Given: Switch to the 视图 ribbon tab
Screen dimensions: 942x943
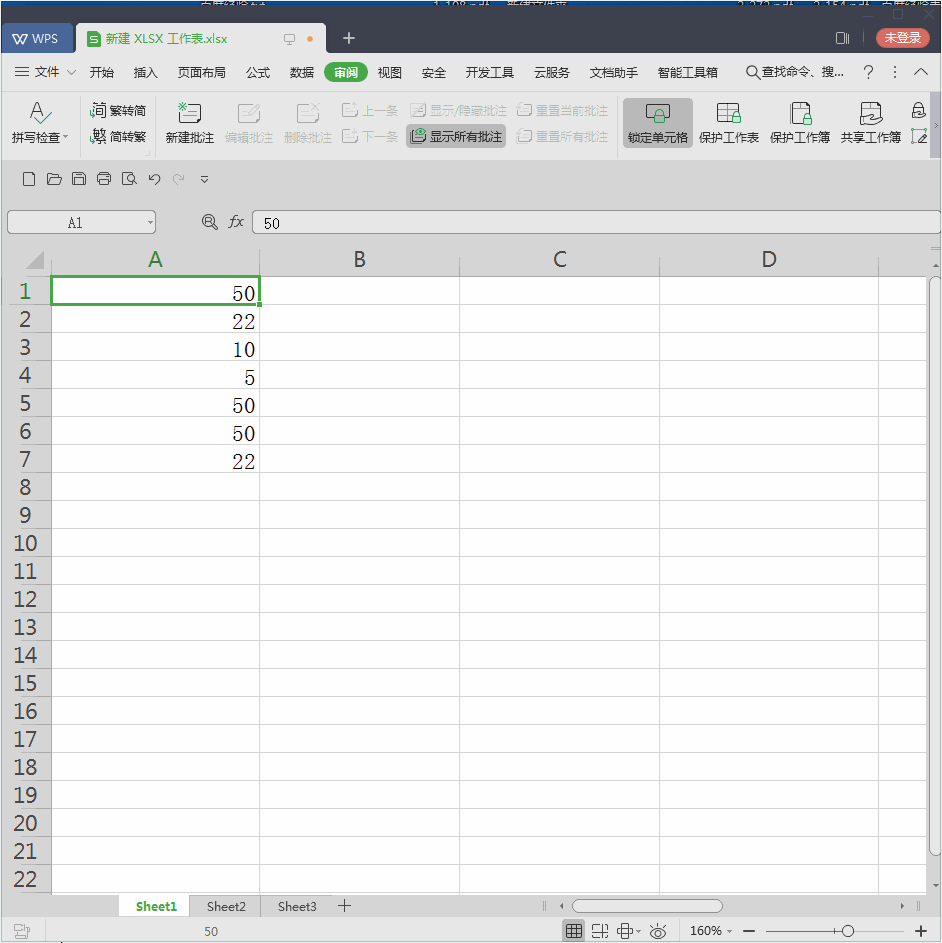Looking at the screenshot, I should pyautogui.click(x=389, y=73).
